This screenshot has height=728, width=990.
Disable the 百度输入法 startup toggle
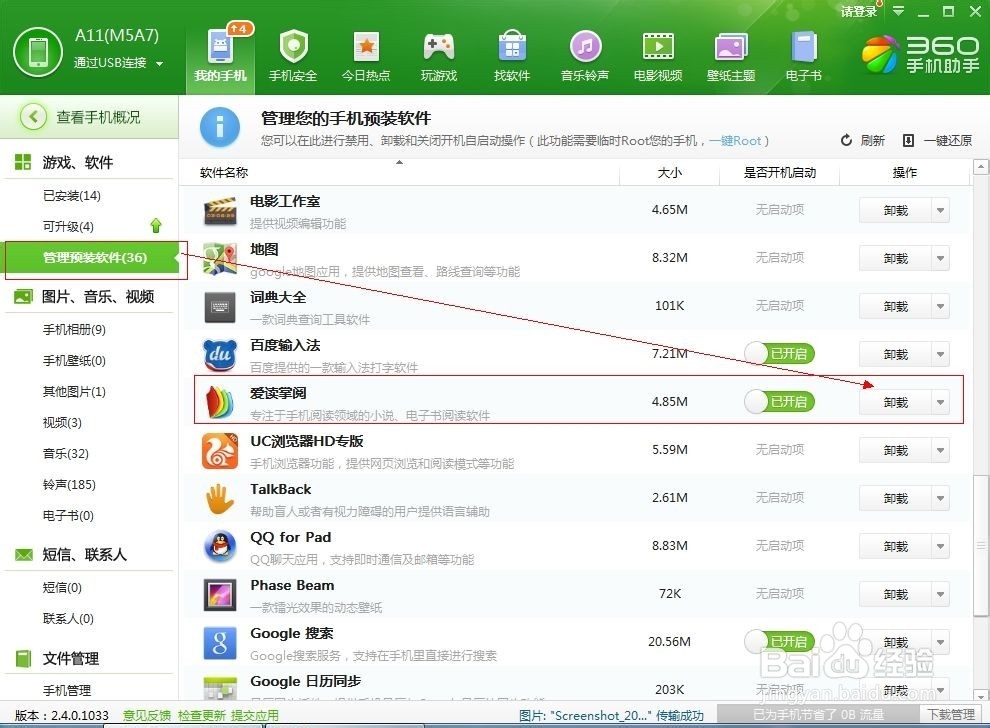coord(780,353)
